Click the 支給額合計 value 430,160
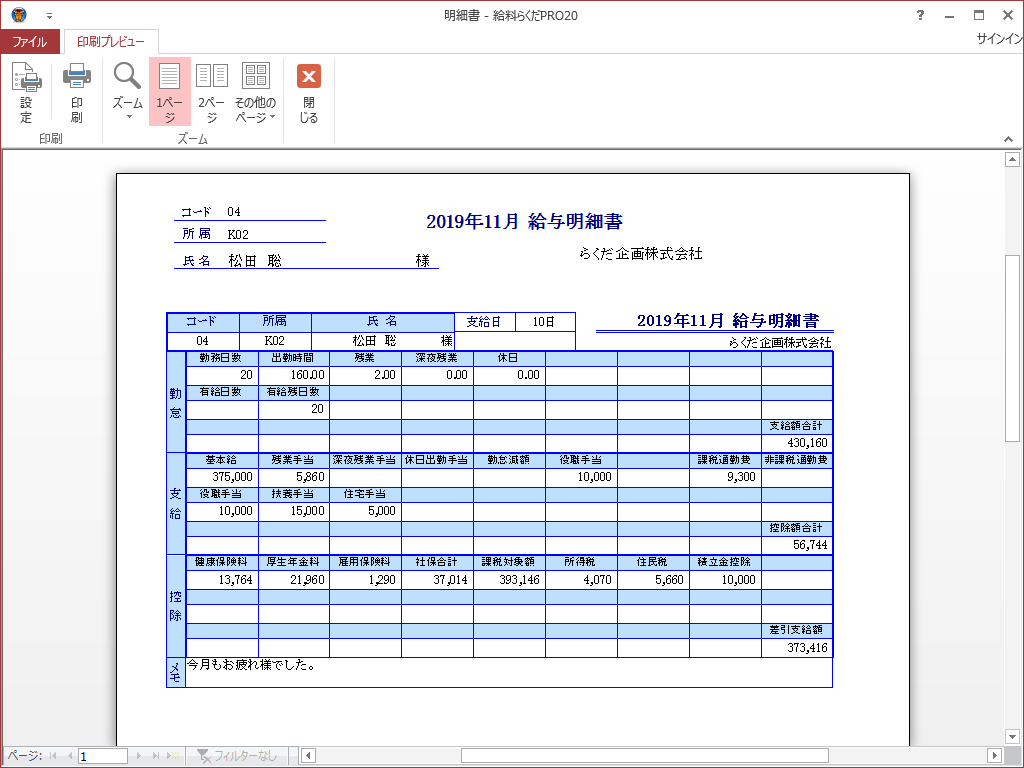 click(807, 443)
